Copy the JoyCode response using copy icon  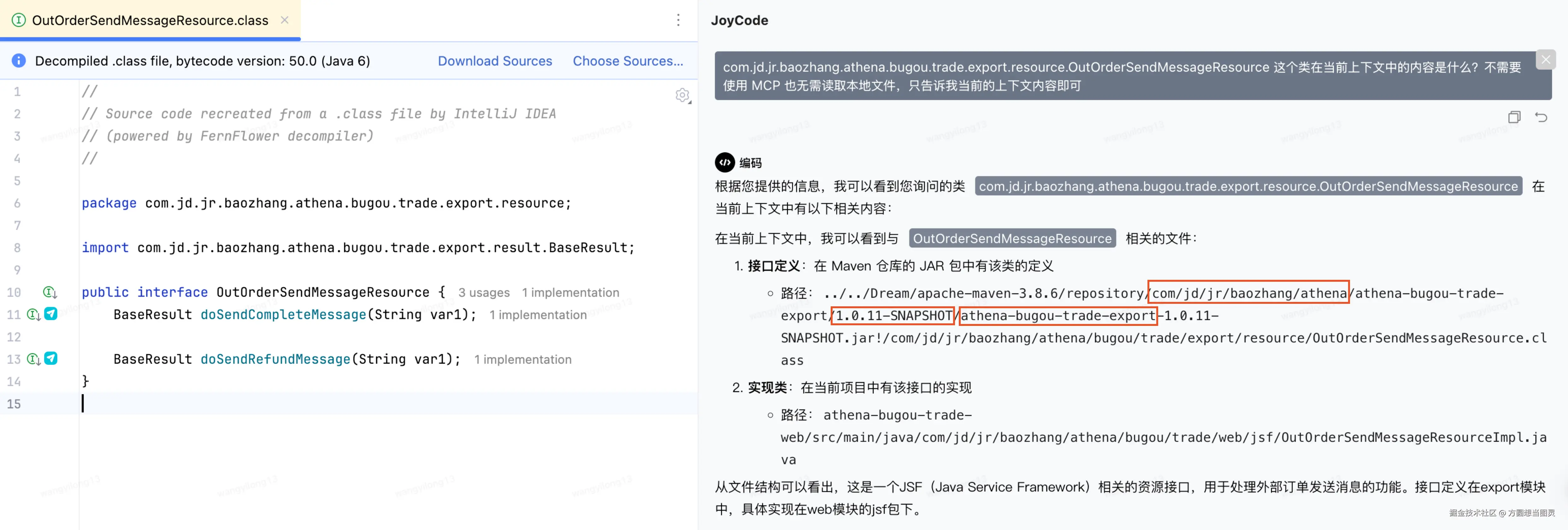pos(1514,117)
